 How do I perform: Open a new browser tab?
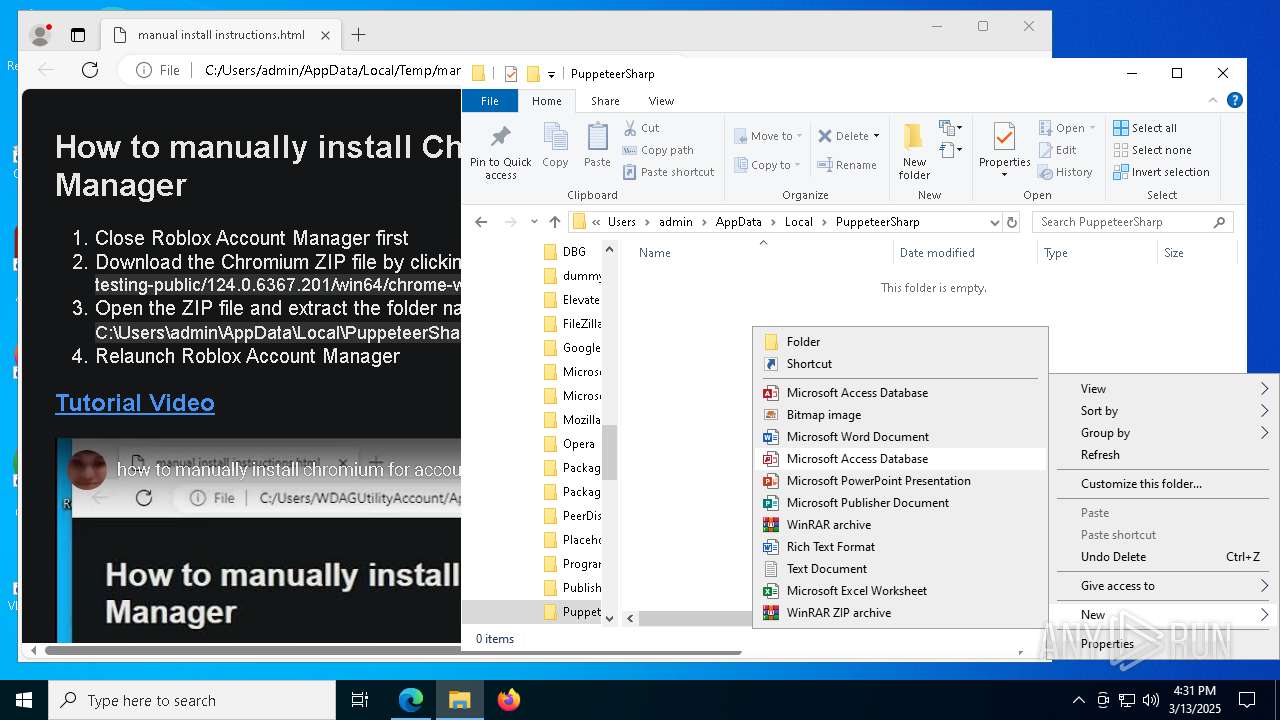[x=358, y=35]
